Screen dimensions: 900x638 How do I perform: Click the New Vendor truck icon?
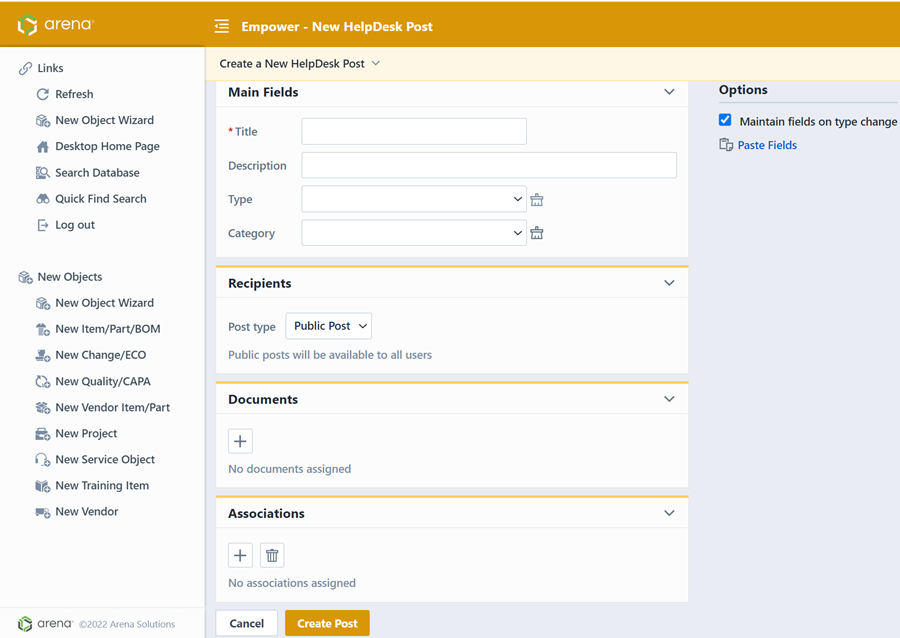click(42, 512)
